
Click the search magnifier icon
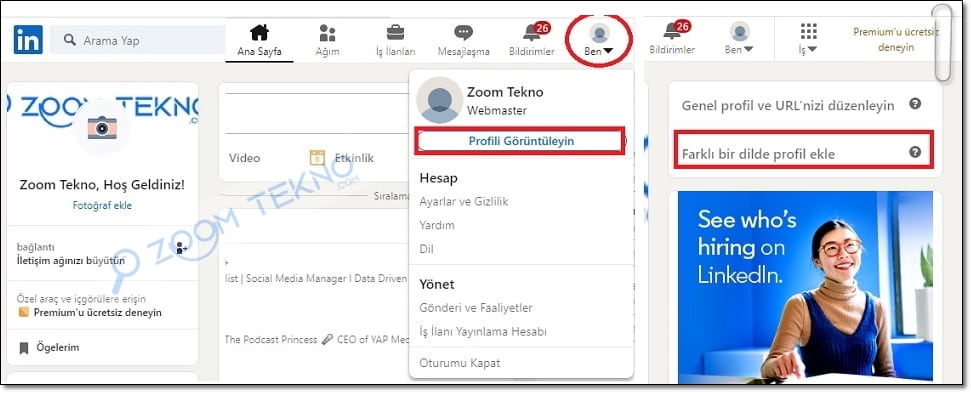[70, 41]
